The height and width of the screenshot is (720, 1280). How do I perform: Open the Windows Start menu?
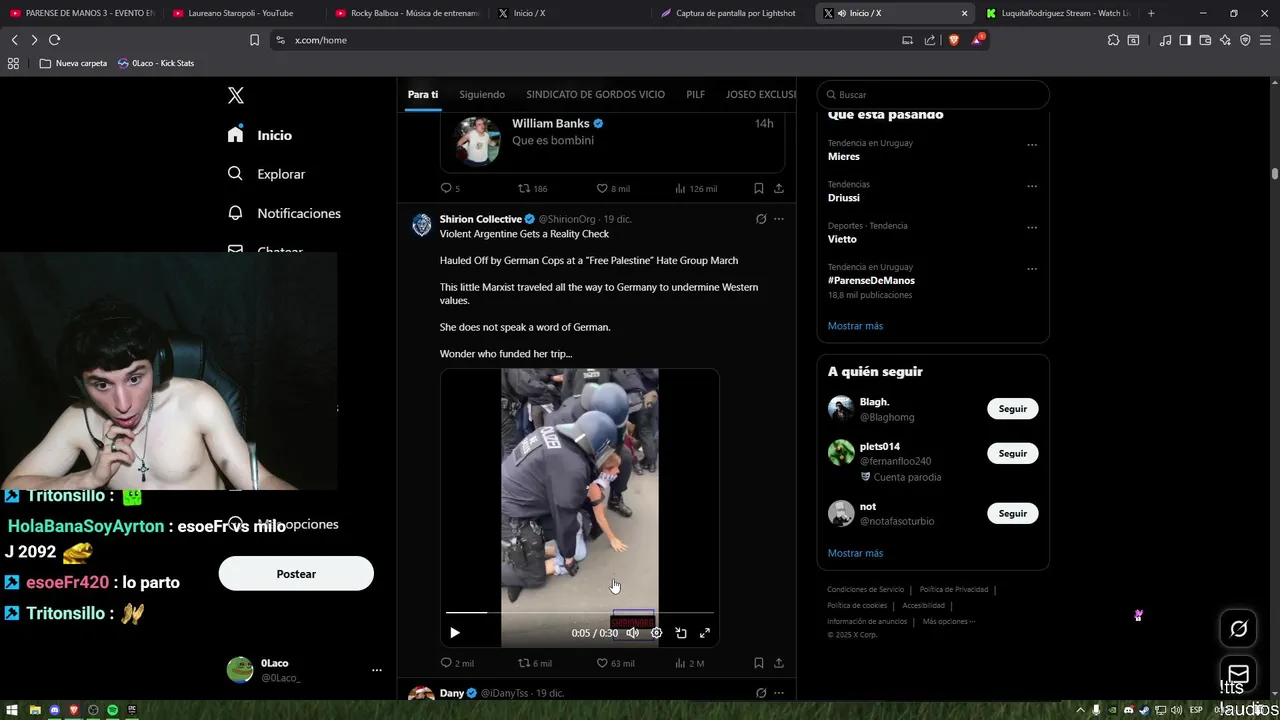(x=12, y=710)
